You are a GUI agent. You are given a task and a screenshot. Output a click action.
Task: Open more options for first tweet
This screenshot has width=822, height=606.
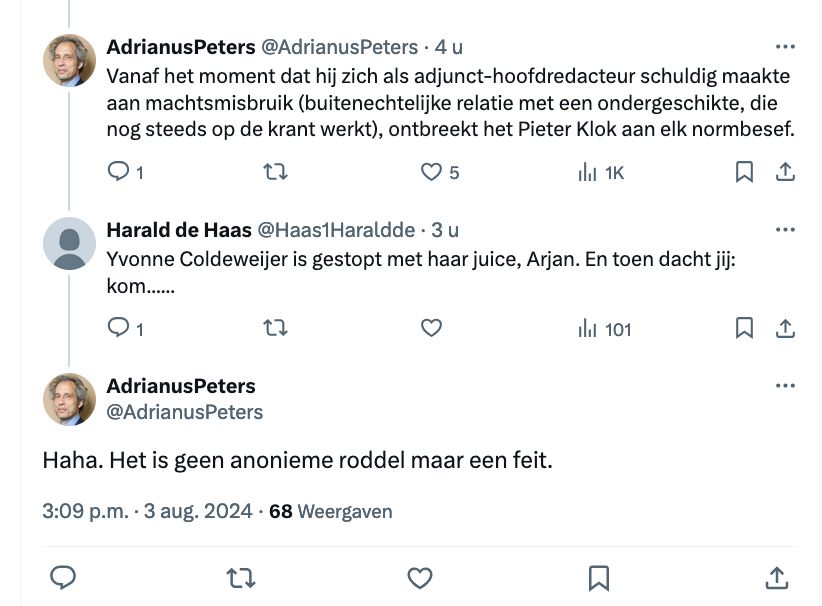coord(786,47)
